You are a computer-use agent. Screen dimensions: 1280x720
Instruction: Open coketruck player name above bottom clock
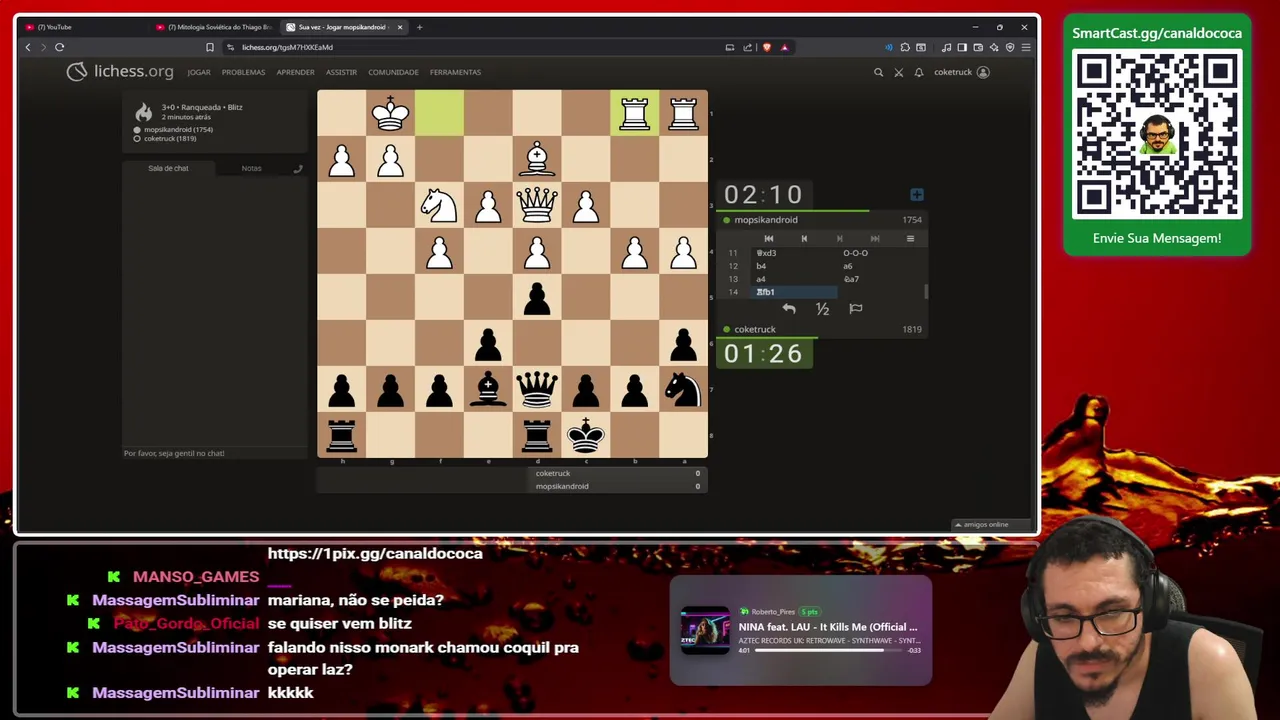(x=755, y=329)
